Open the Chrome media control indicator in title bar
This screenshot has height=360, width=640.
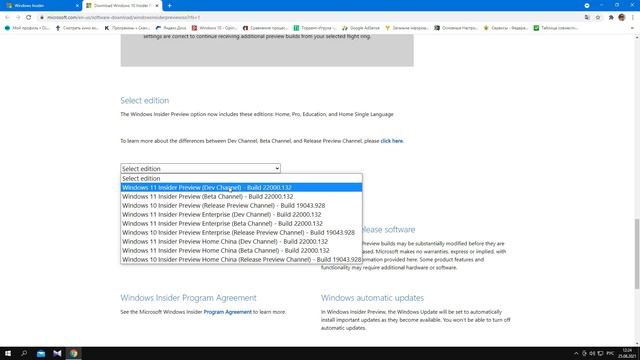pos(587,6)
